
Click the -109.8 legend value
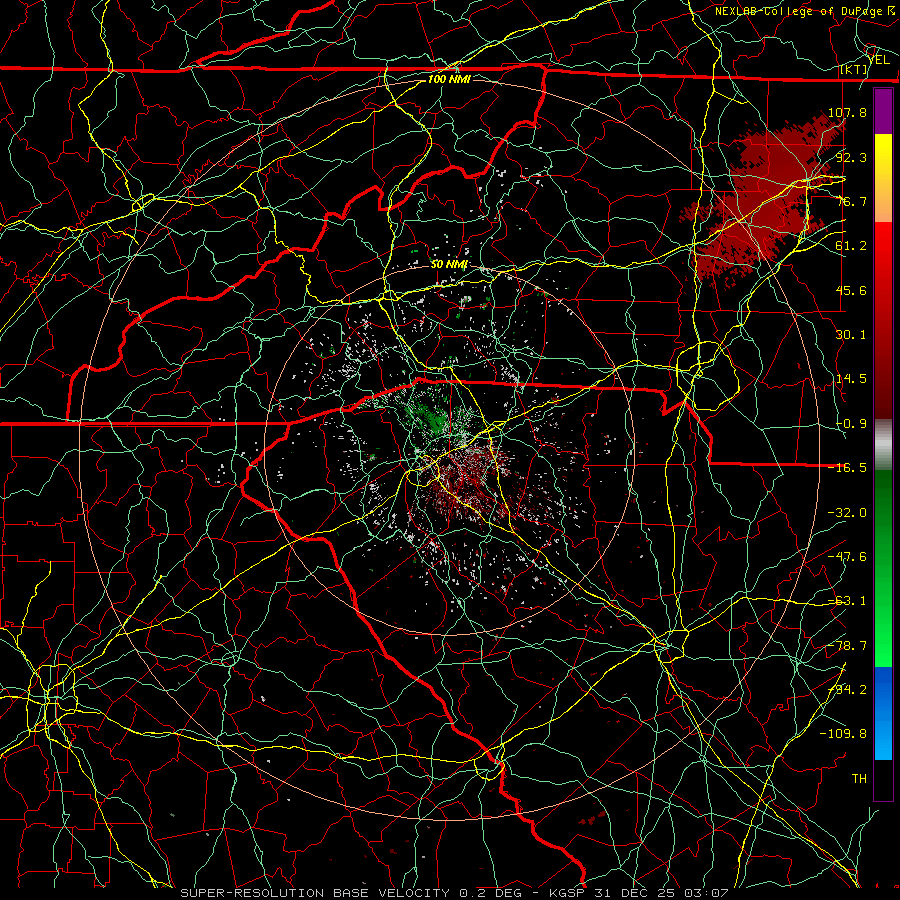843,734
